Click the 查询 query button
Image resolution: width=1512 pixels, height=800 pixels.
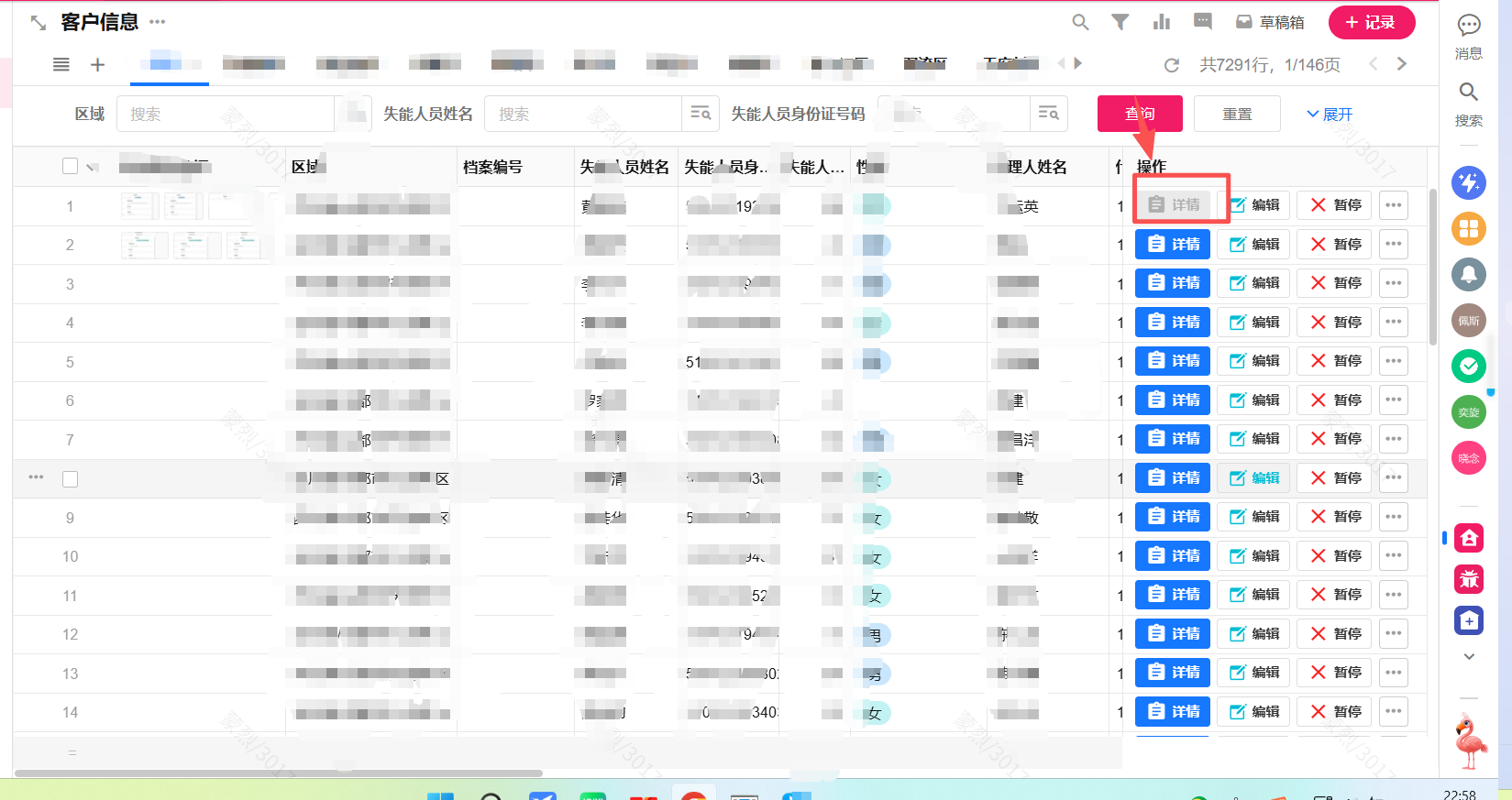click(1140, 114)
